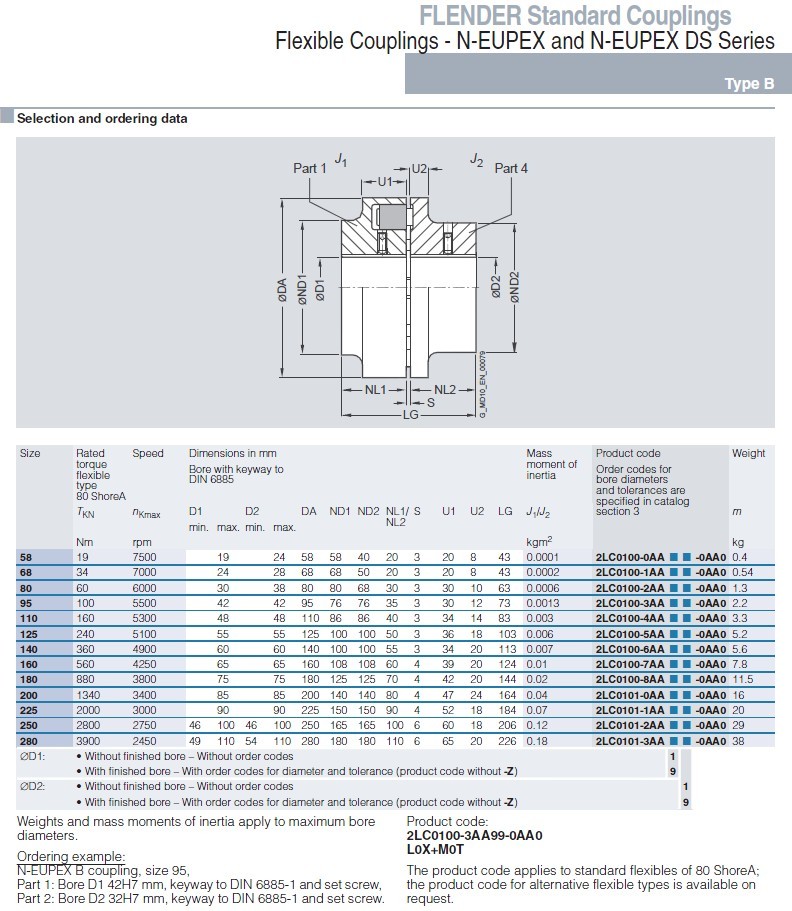792x911 pixels.
Task: Select size 125 in the Size column
Action: coord(28,634)
